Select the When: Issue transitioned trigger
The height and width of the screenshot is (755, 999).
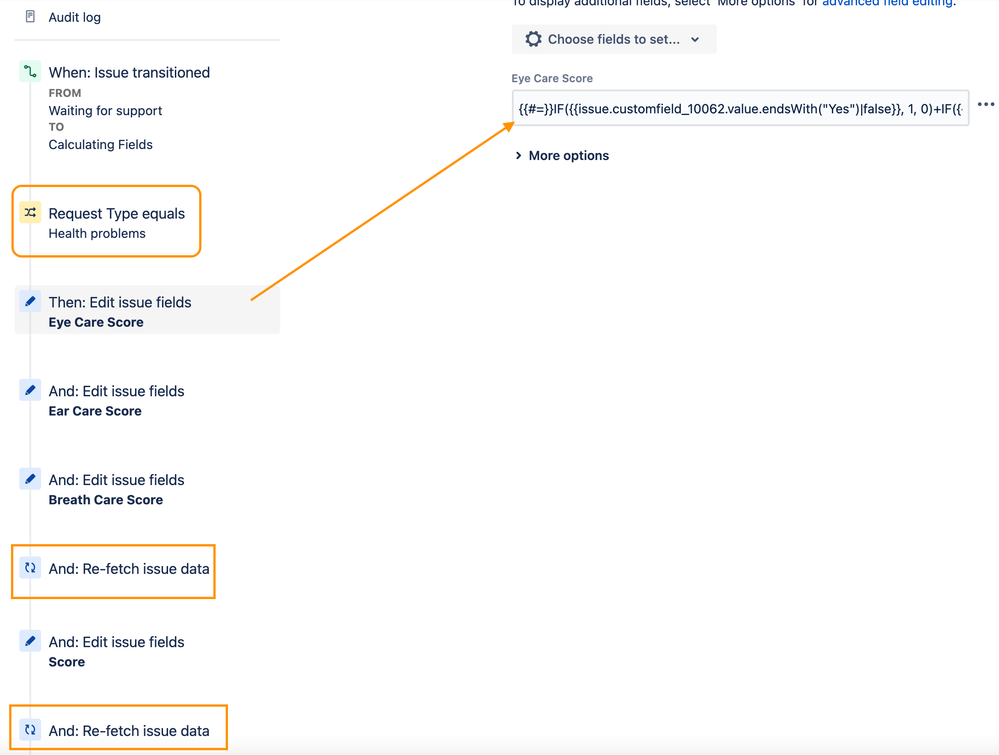tap(129, 73)
